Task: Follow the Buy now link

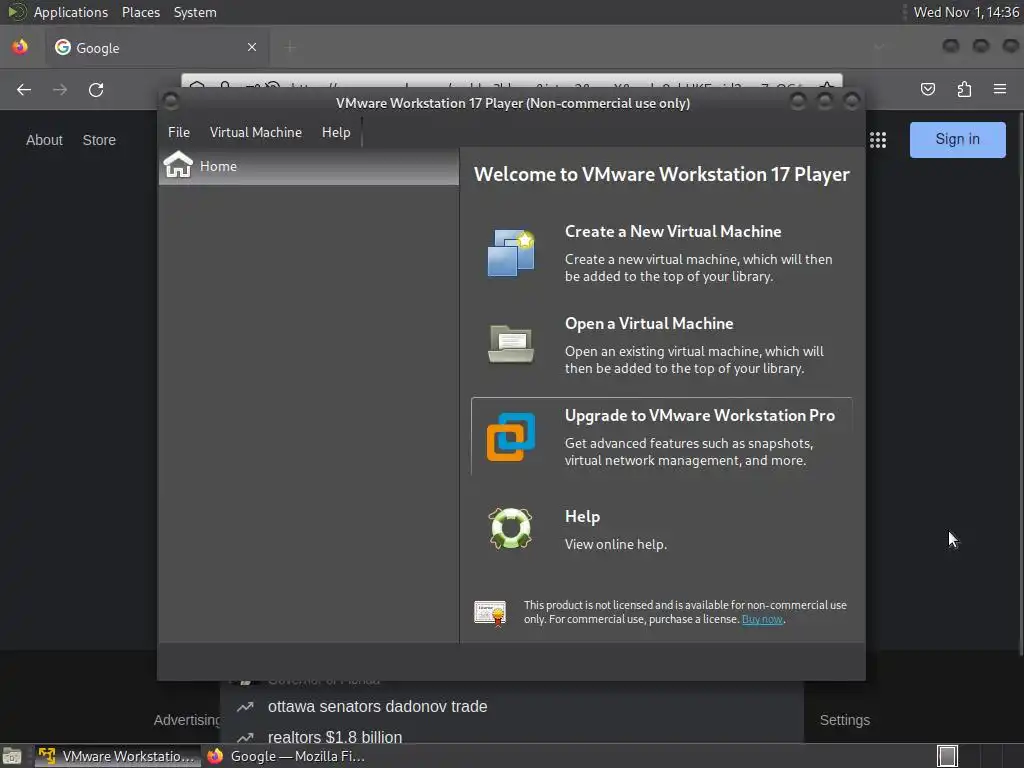Action: tap(762, 619)
